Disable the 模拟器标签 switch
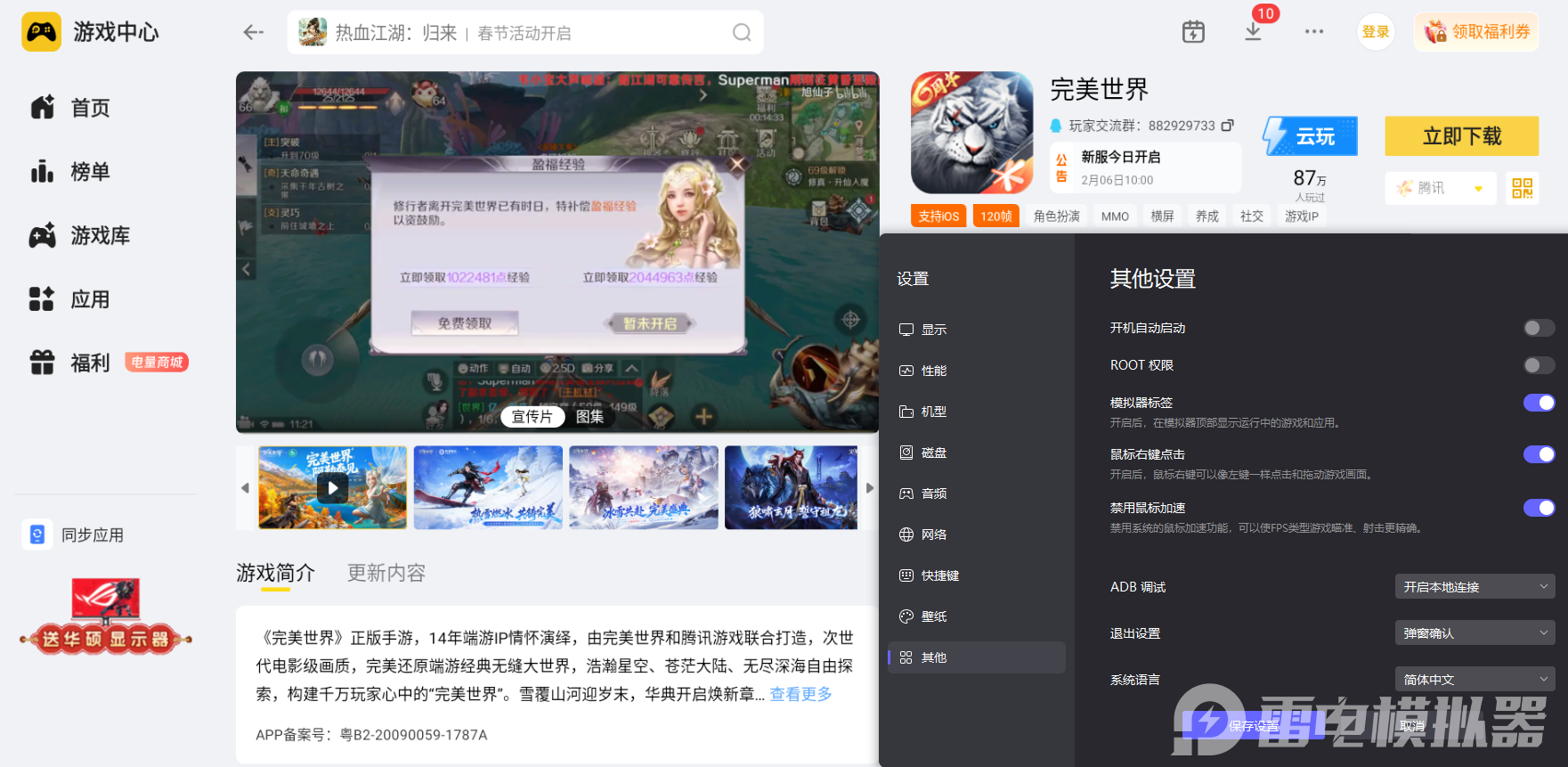The height and width of the screenshot is (767, 1568). point(1539,403)
